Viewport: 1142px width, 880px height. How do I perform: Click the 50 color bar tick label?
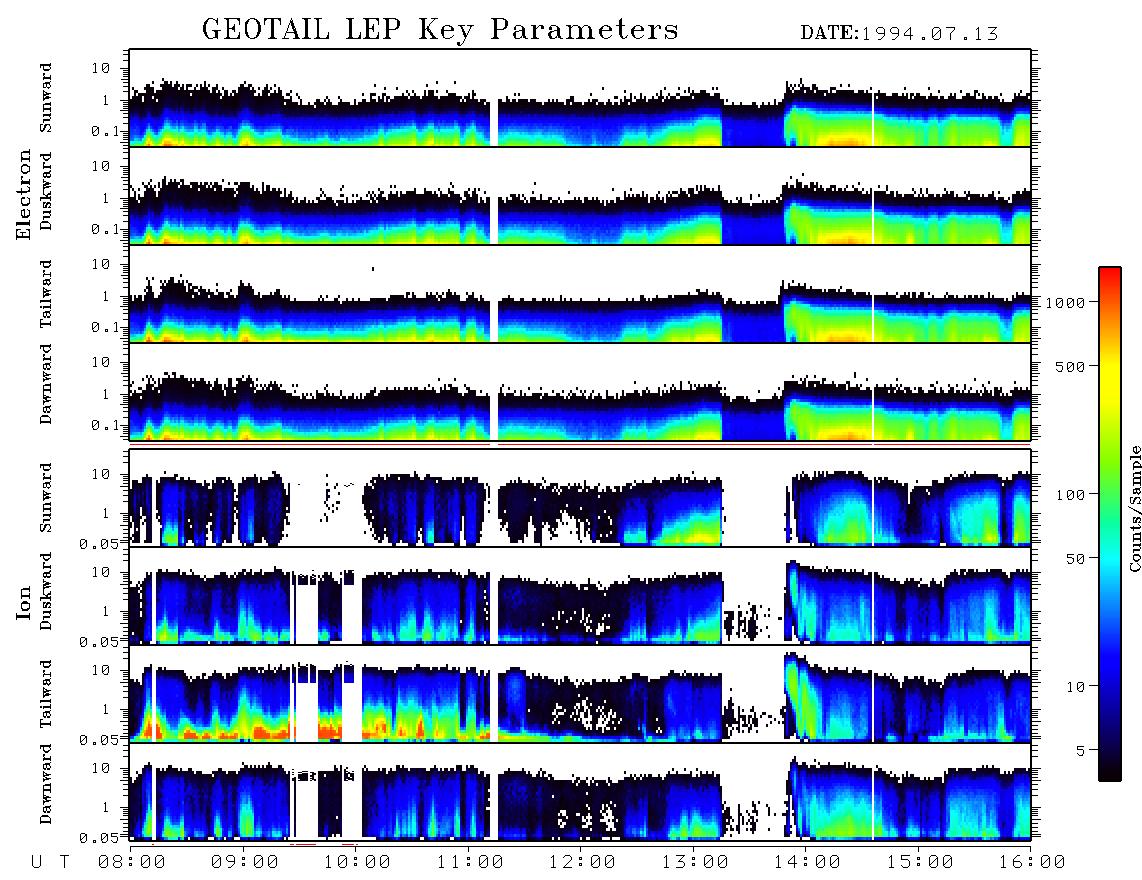click(x=1074, y=559)
